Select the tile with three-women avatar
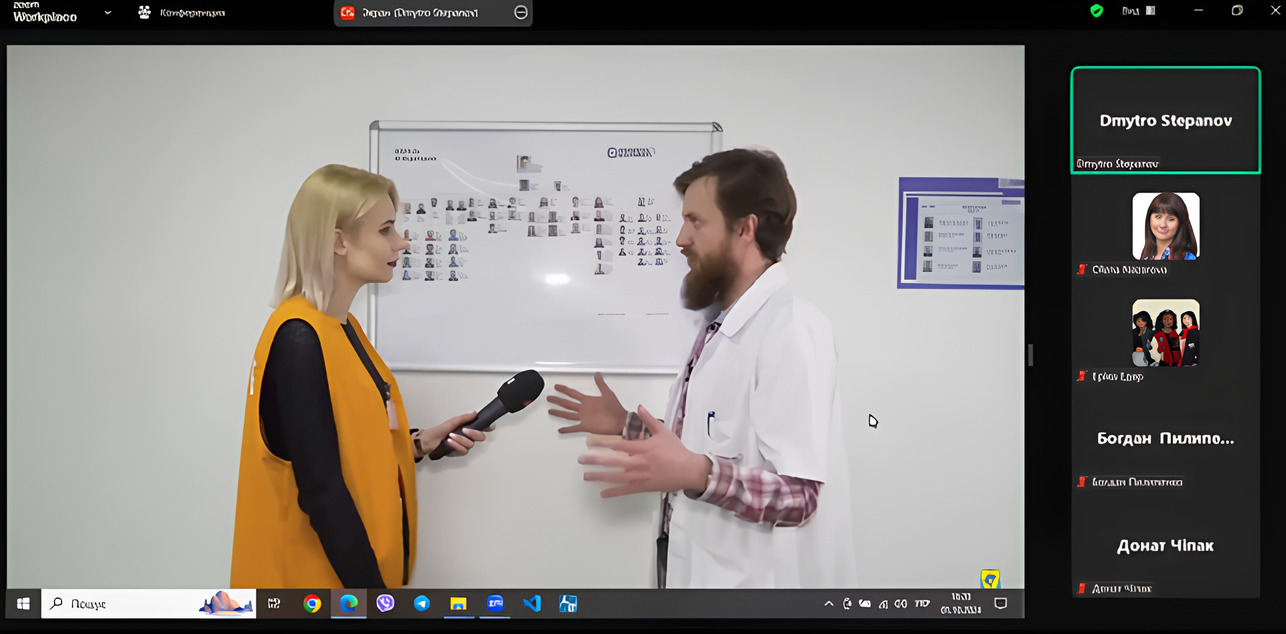The width and height of the screenshot is (1286, 634). click(1165, 333)
